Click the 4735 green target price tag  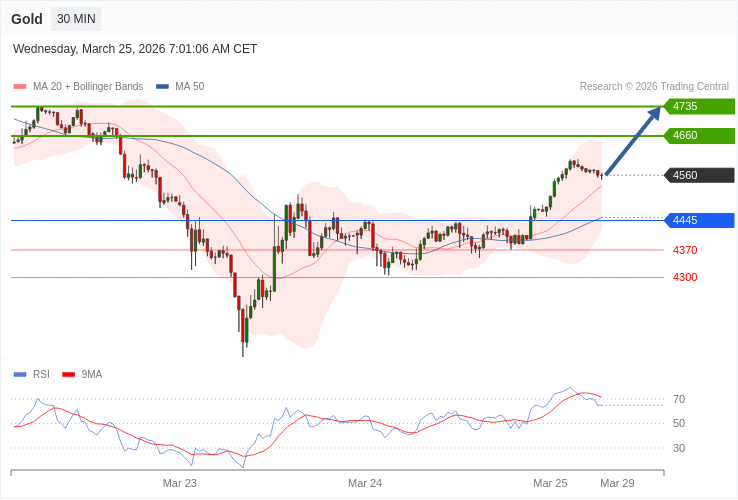(699, 106)
